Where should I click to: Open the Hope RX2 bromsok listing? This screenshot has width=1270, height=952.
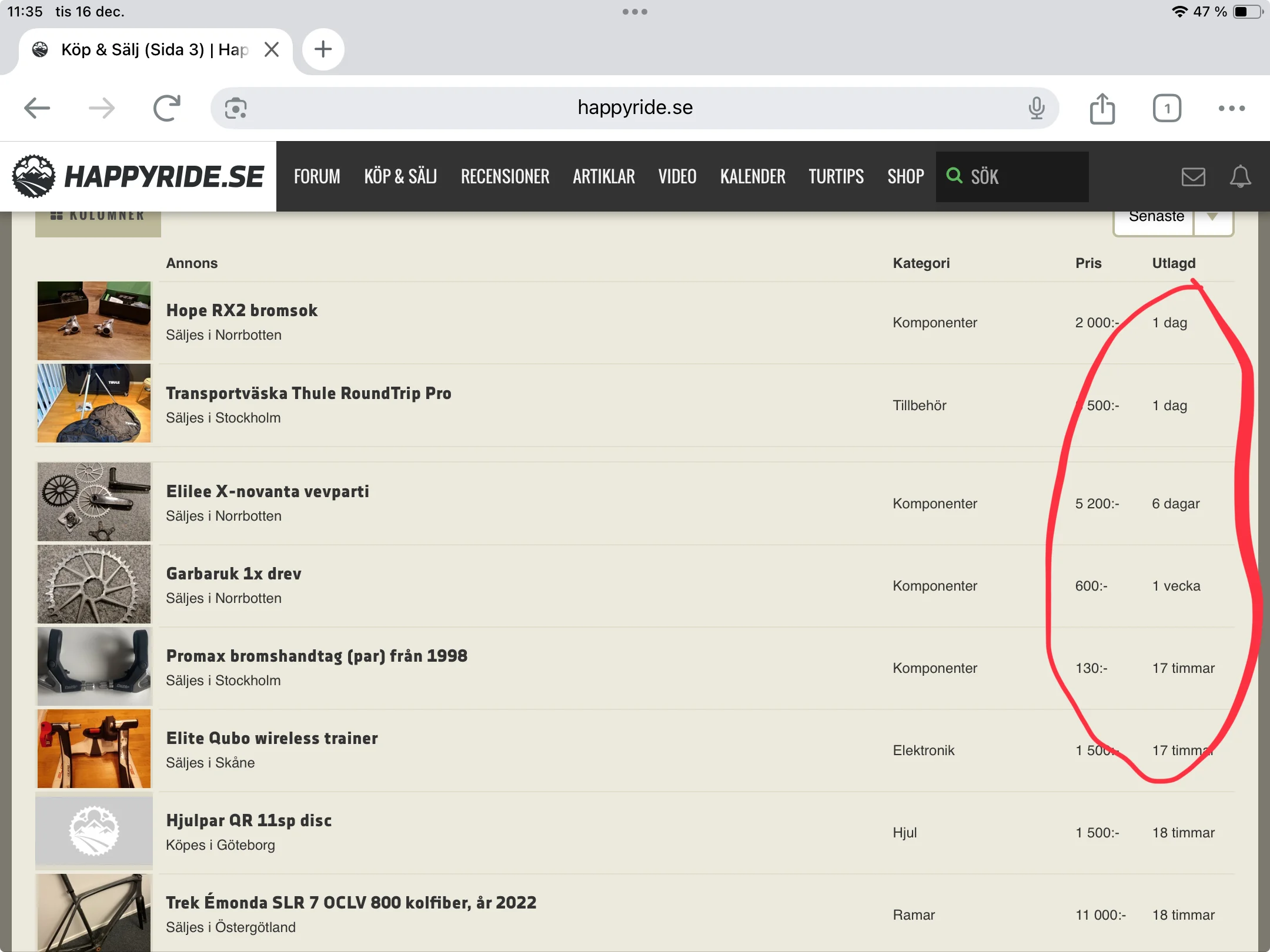point(242,310)
